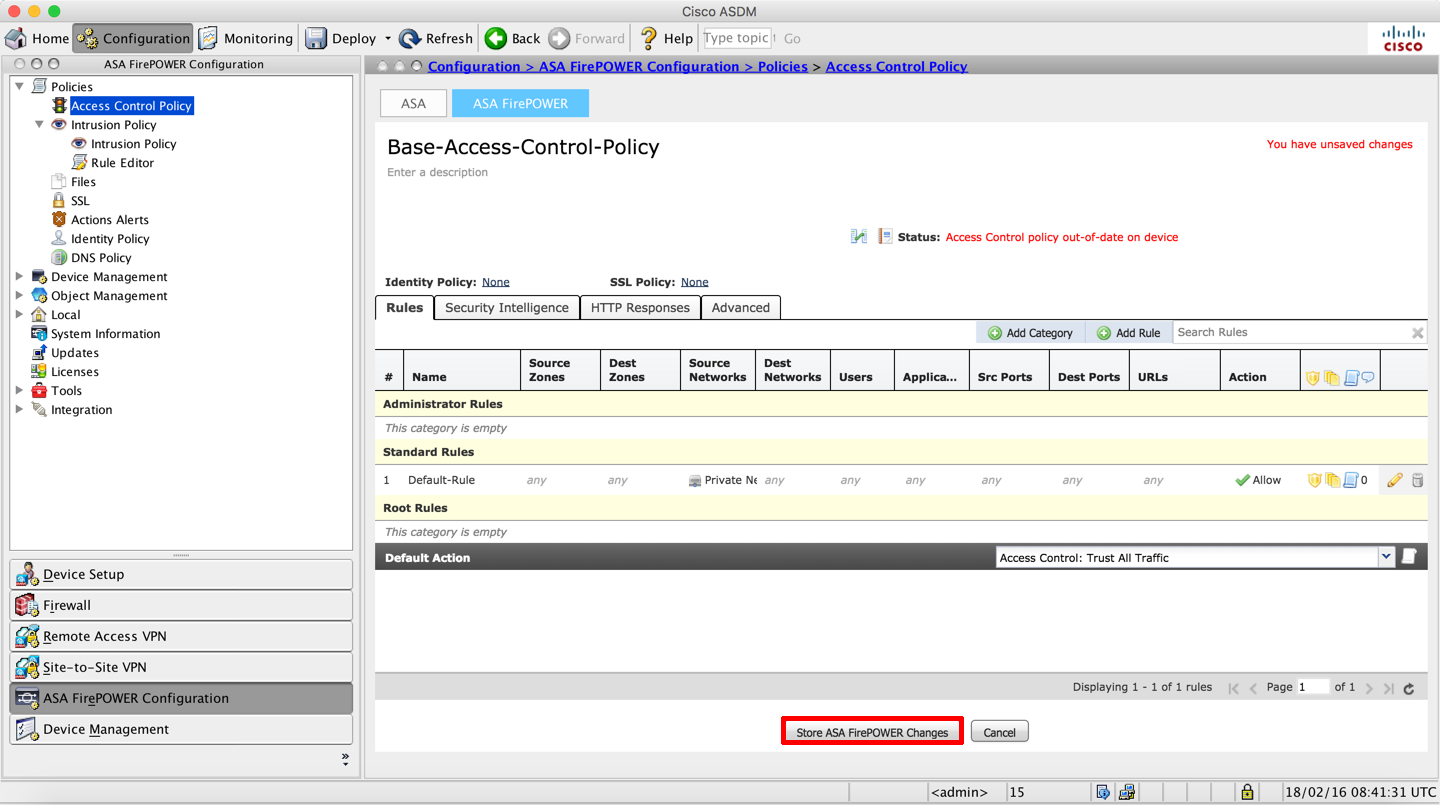
Task: Click the page number input field
Action: (1313, 687)
